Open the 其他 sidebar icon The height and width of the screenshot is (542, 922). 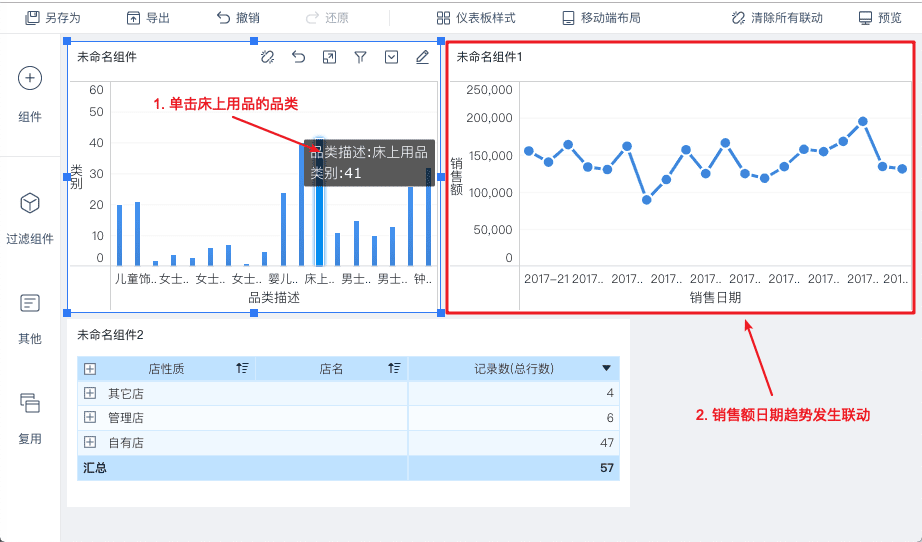coord(30,303)
